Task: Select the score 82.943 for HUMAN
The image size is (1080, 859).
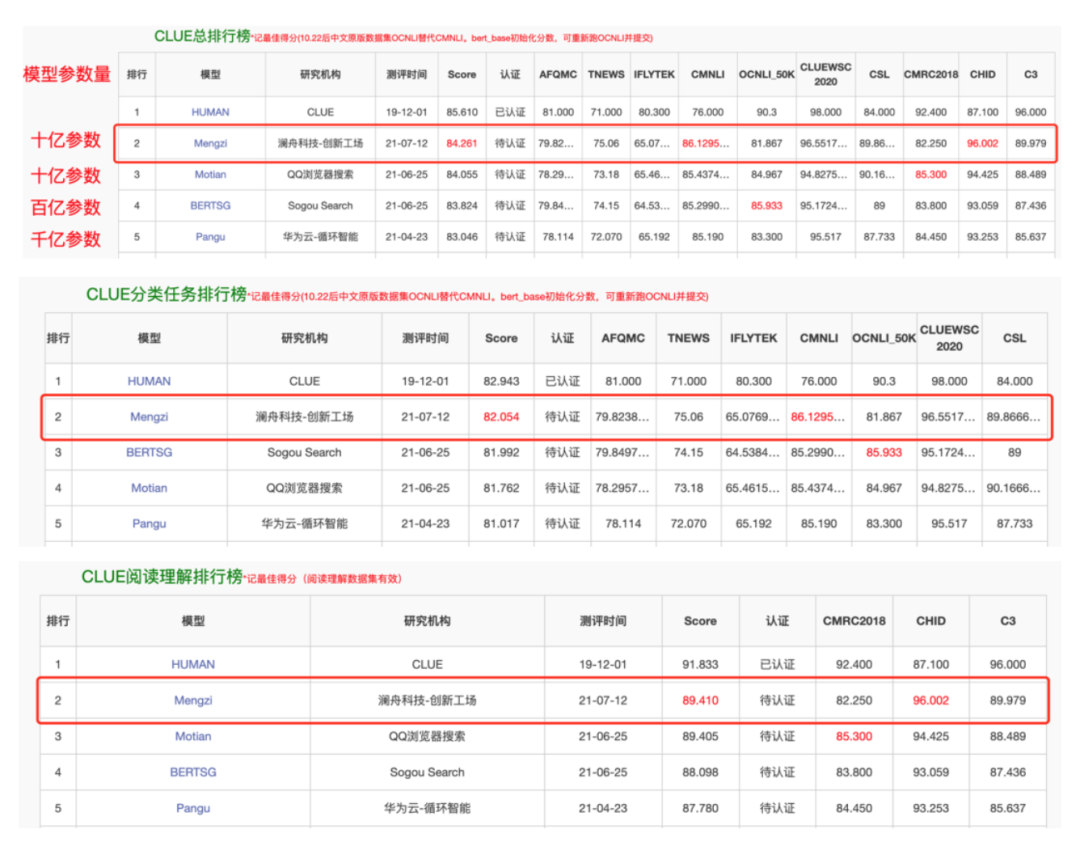Action: 501,381
